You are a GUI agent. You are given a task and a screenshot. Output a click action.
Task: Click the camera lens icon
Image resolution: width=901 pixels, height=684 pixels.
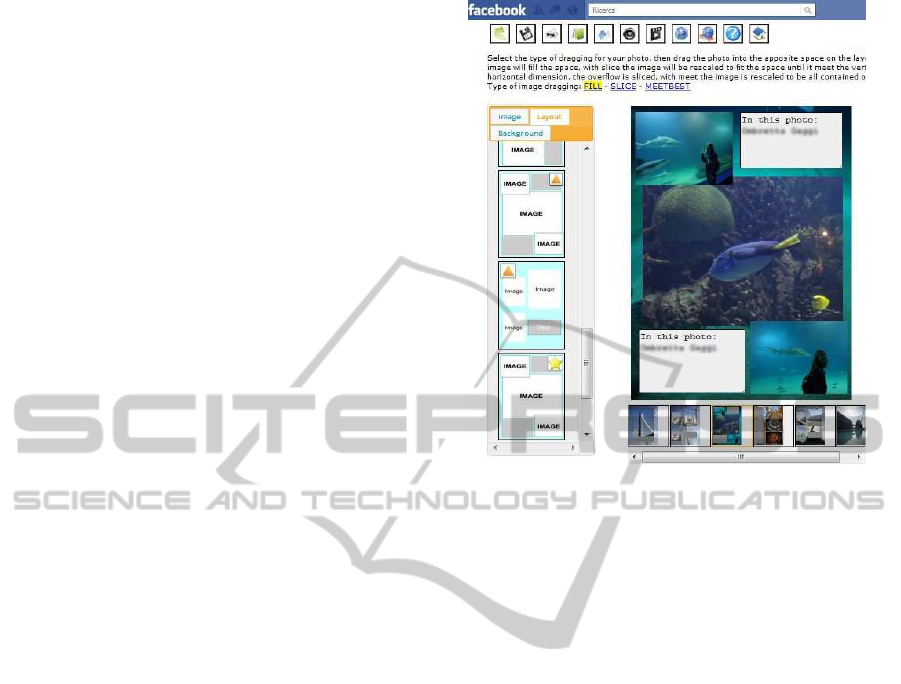(x=629, y=35)
